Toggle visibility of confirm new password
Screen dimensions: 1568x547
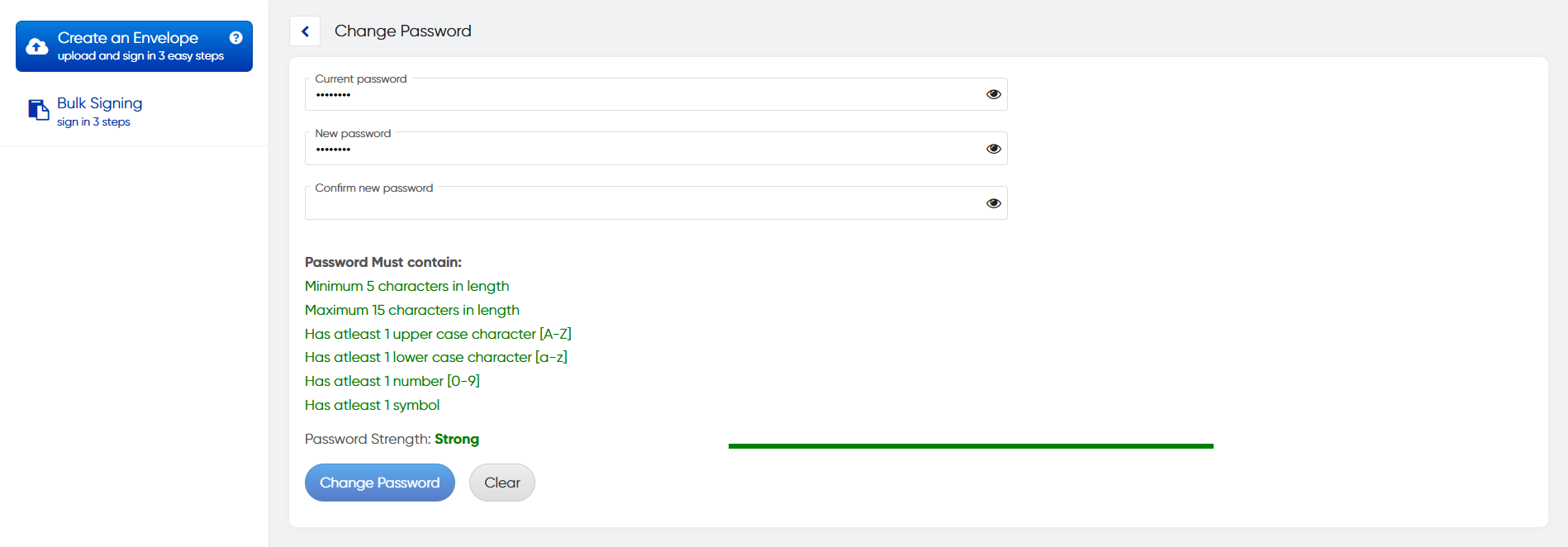pos(993,203)
